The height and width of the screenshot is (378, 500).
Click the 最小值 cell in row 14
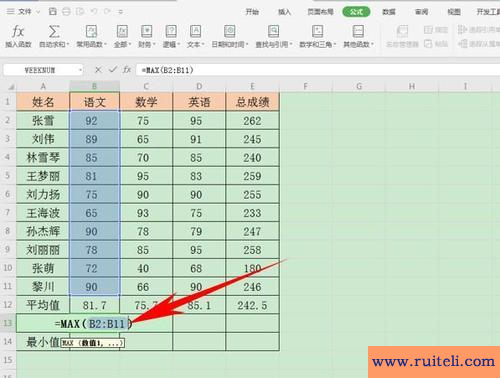tap(43, 342)
